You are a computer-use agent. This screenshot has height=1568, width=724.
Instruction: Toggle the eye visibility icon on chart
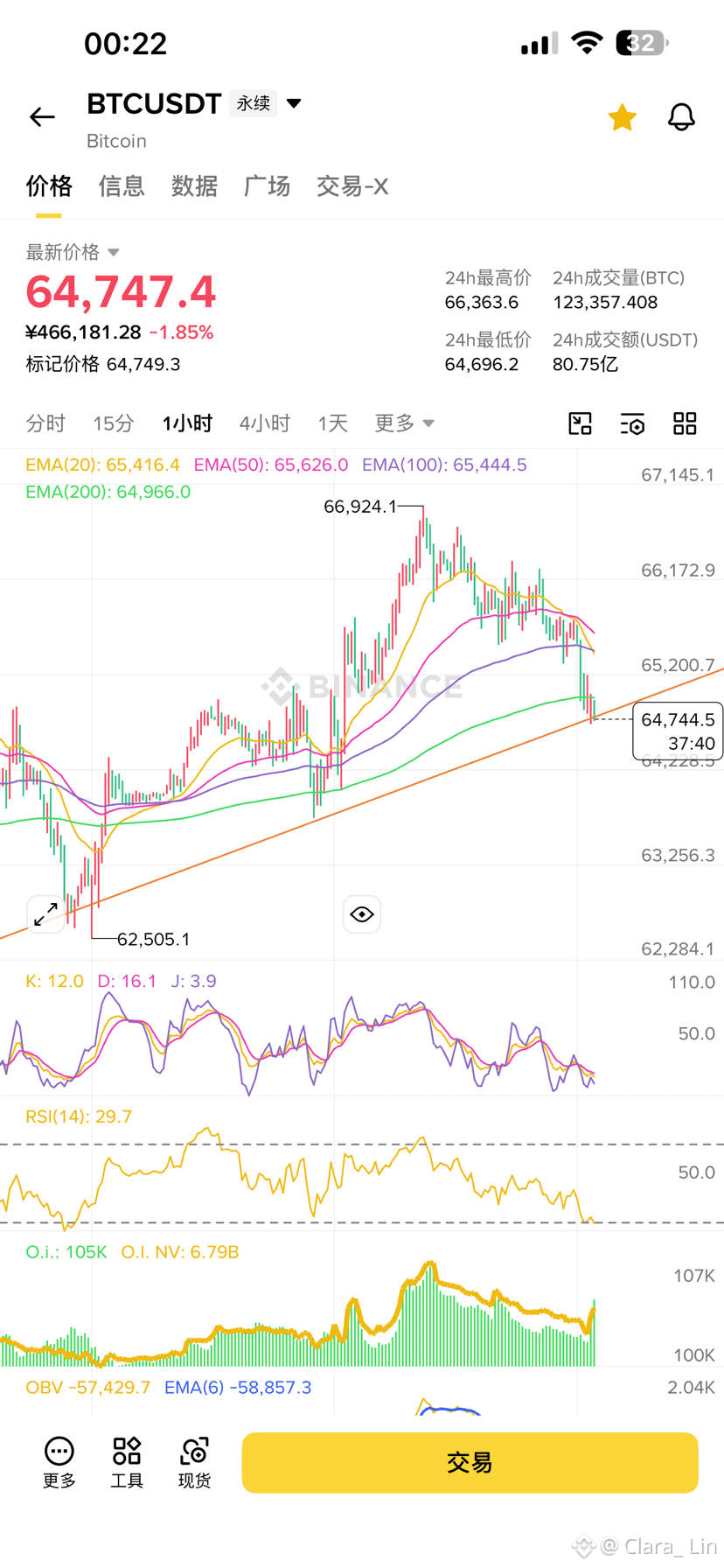pyautogui.click(x=362, y=914)
